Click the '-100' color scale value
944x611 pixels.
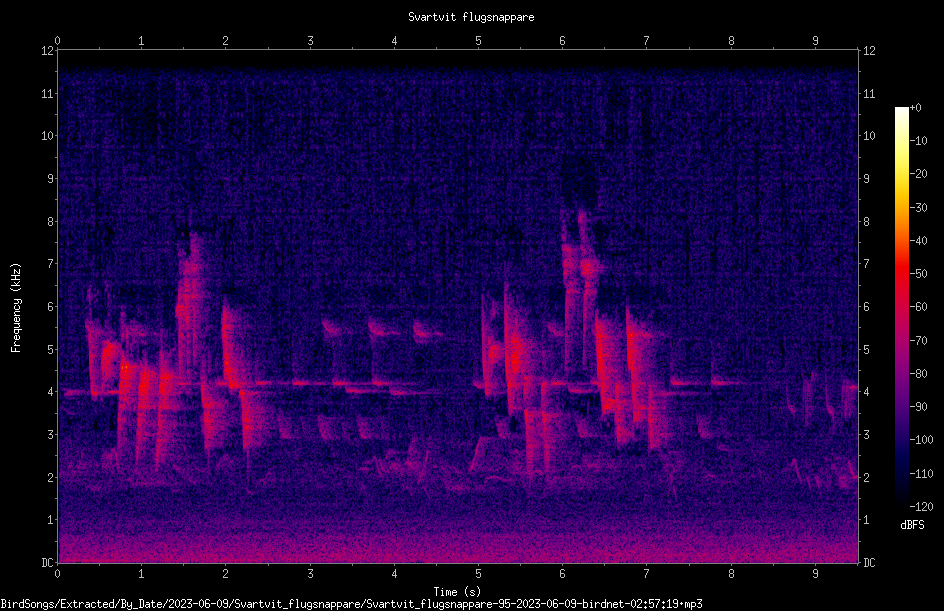pos(921,440)
